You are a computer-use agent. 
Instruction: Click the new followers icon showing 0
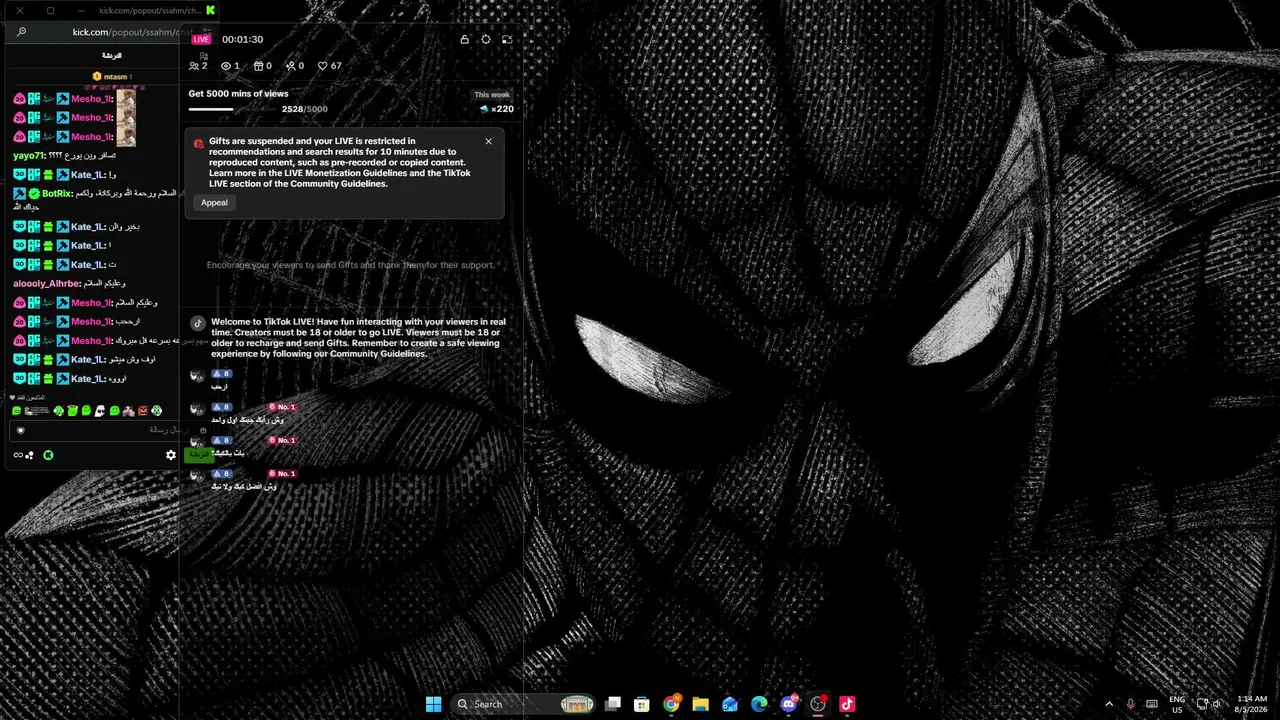point(290,66)
